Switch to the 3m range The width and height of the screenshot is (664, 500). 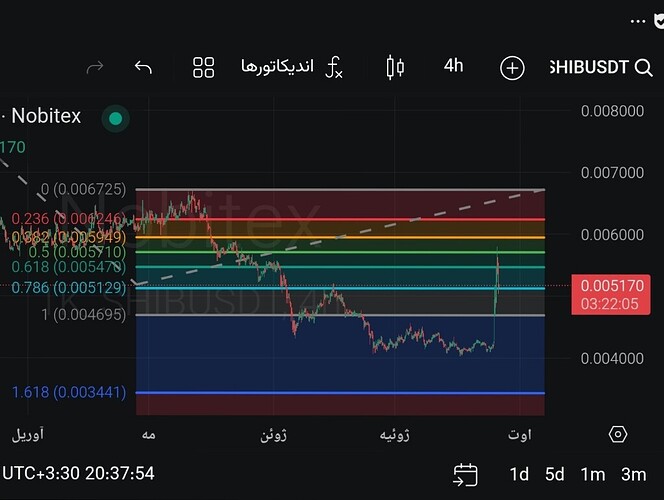634,475
